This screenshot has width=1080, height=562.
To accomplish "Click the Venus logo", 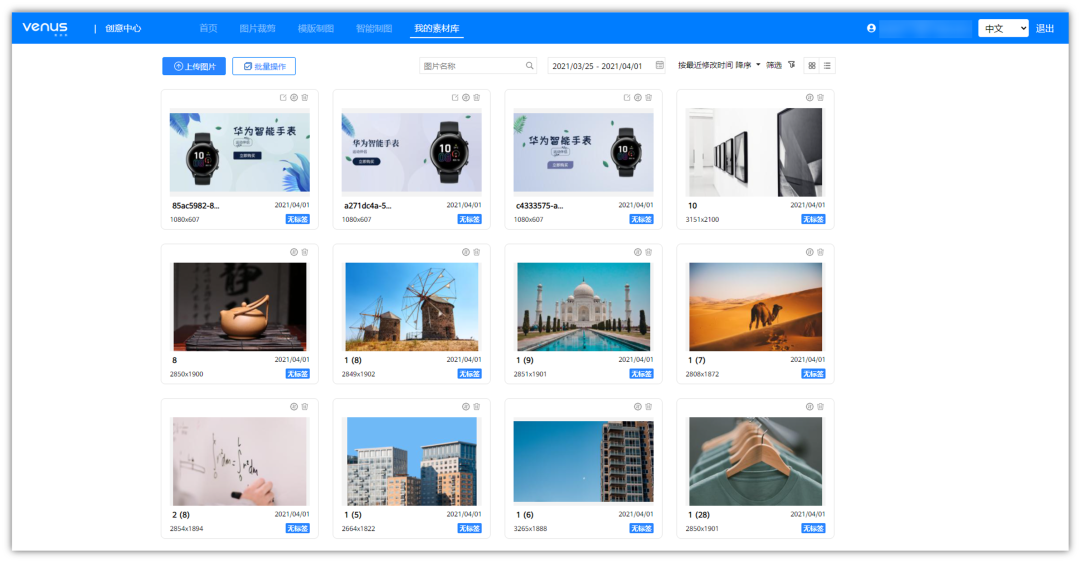I will click(x=45, y=28).
